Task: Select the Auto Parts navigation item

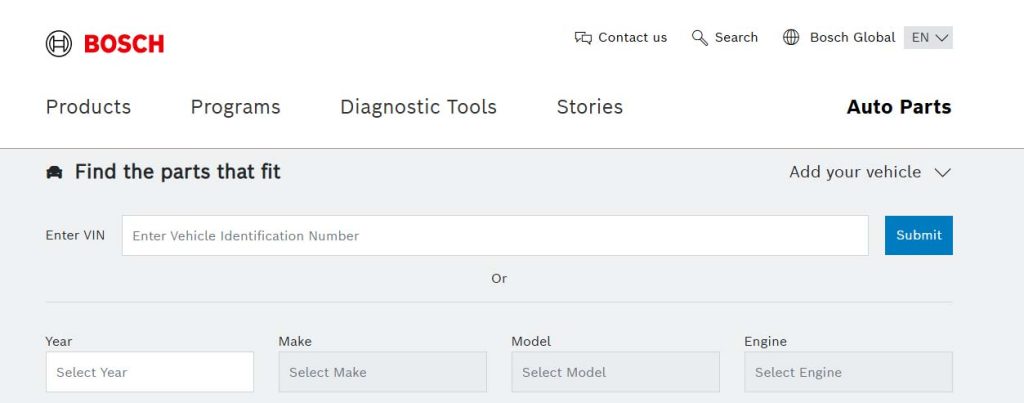Action: [x=899, y=107]
